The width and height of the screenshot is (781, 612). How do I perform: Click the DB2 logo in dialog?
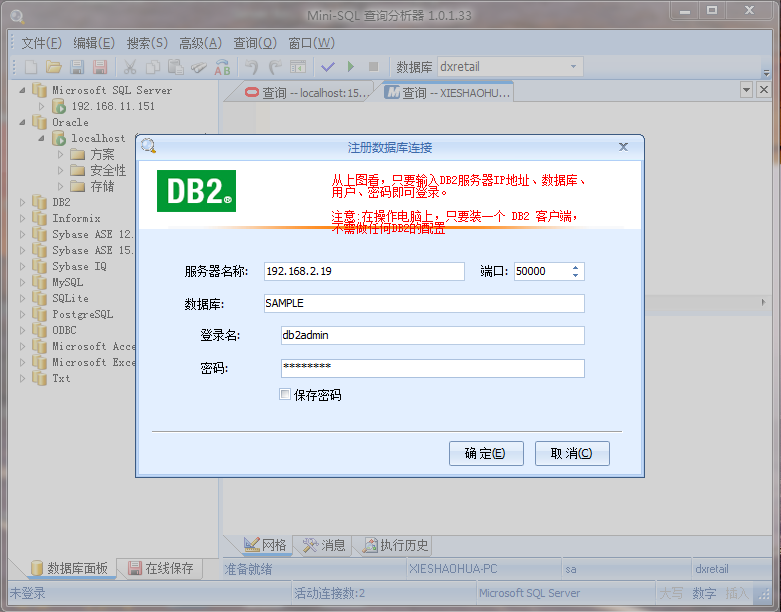point(196,191)
